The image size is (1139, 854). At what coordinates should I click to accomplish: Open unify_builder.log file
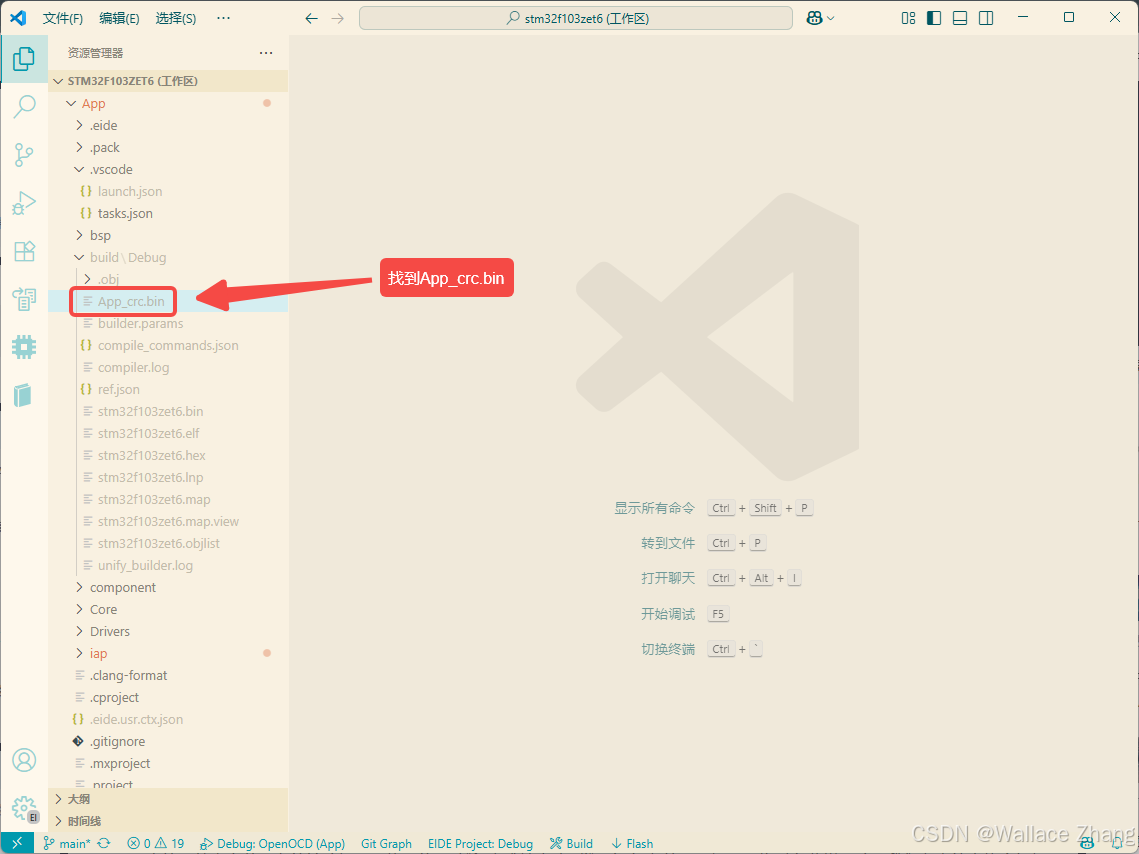169,565
